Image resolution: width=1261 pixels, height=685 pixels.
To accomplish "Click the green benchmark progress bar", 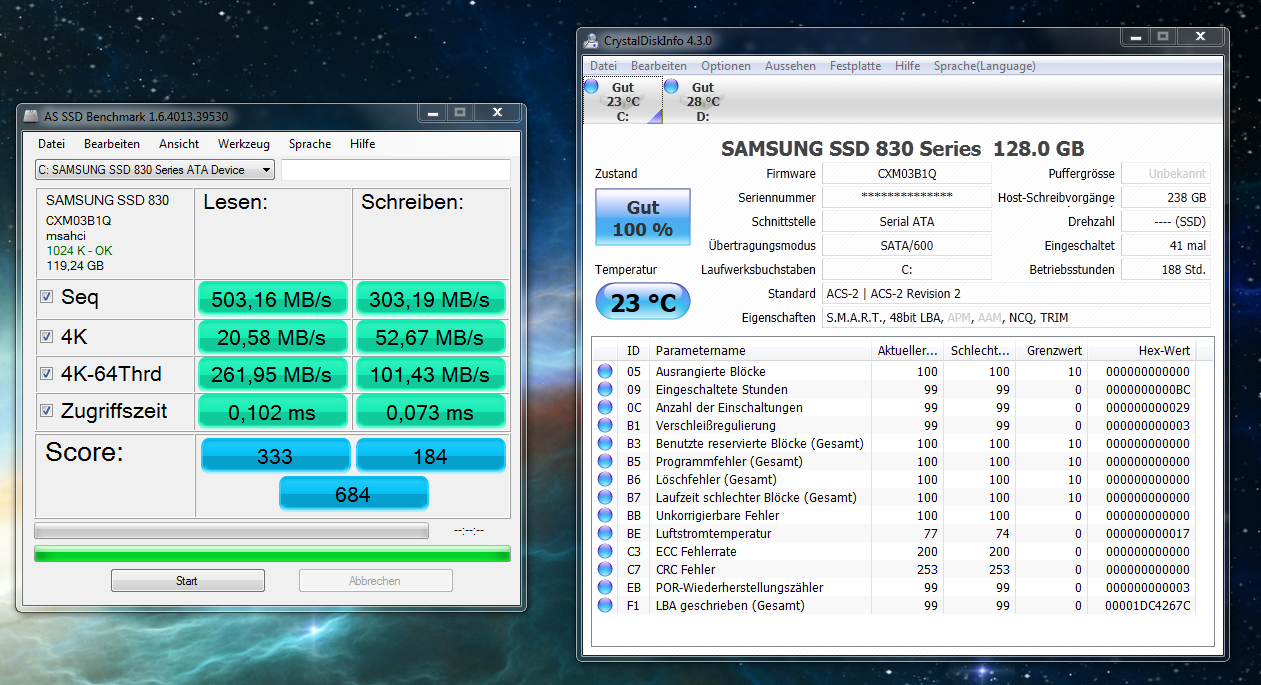I will [x=272, y=553].
